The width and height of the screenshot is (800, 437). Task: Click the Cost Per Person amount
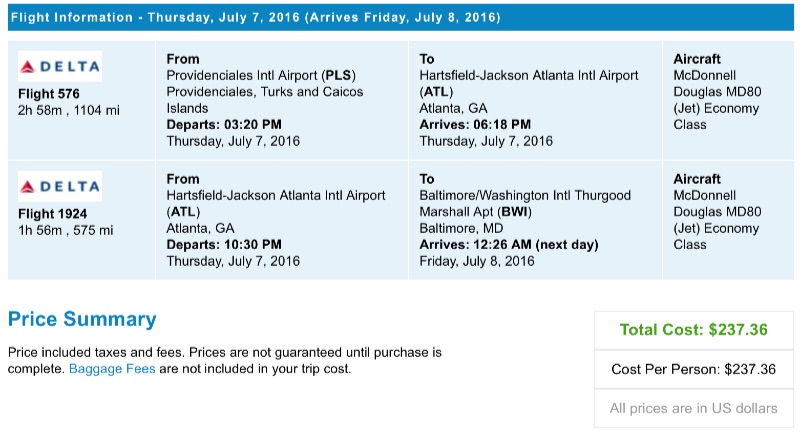pyautogui.click(x=693, y=369)
